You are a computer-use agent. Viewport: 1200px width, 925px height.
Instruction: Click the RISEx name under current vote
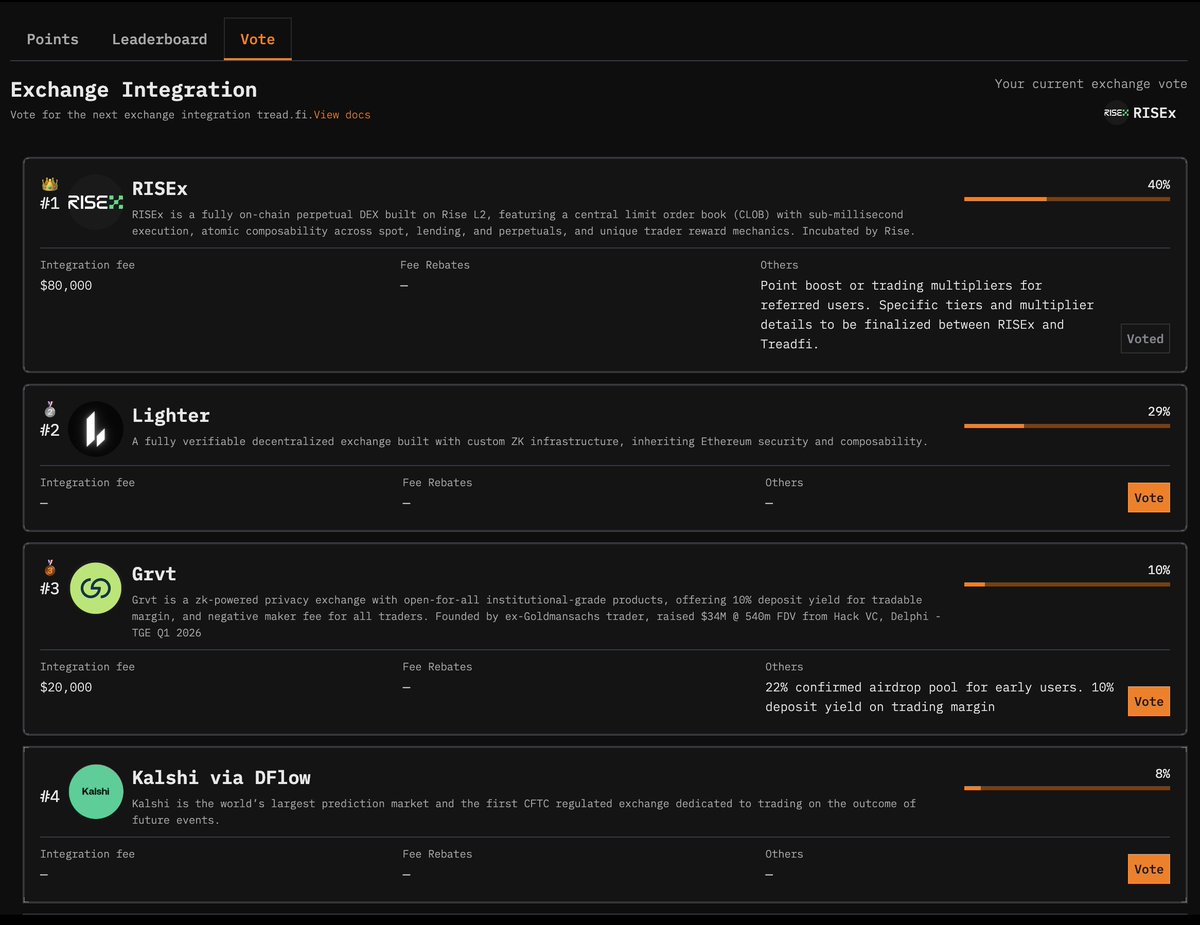coord(1155,113)
